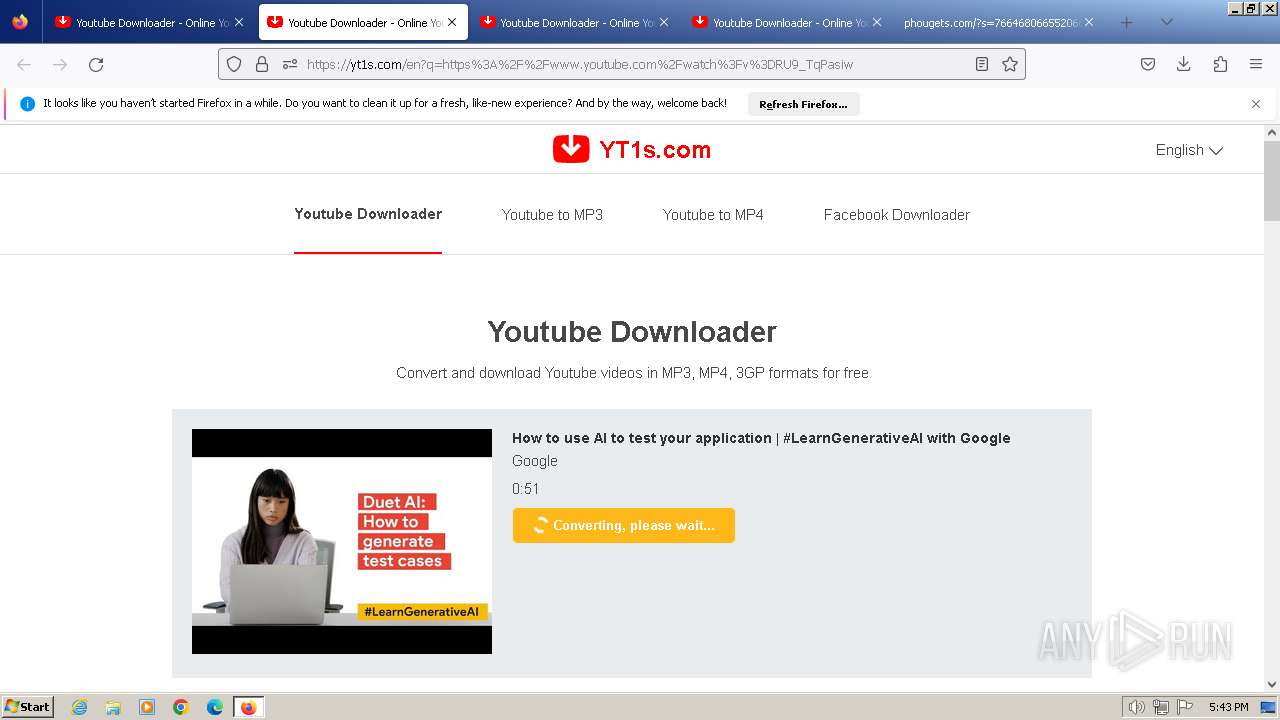The width and height of the screenshot is (1280, 720).
Task: Click the Refresh Firefox… button
Action: pyautogui.click(x=803, y=104)
